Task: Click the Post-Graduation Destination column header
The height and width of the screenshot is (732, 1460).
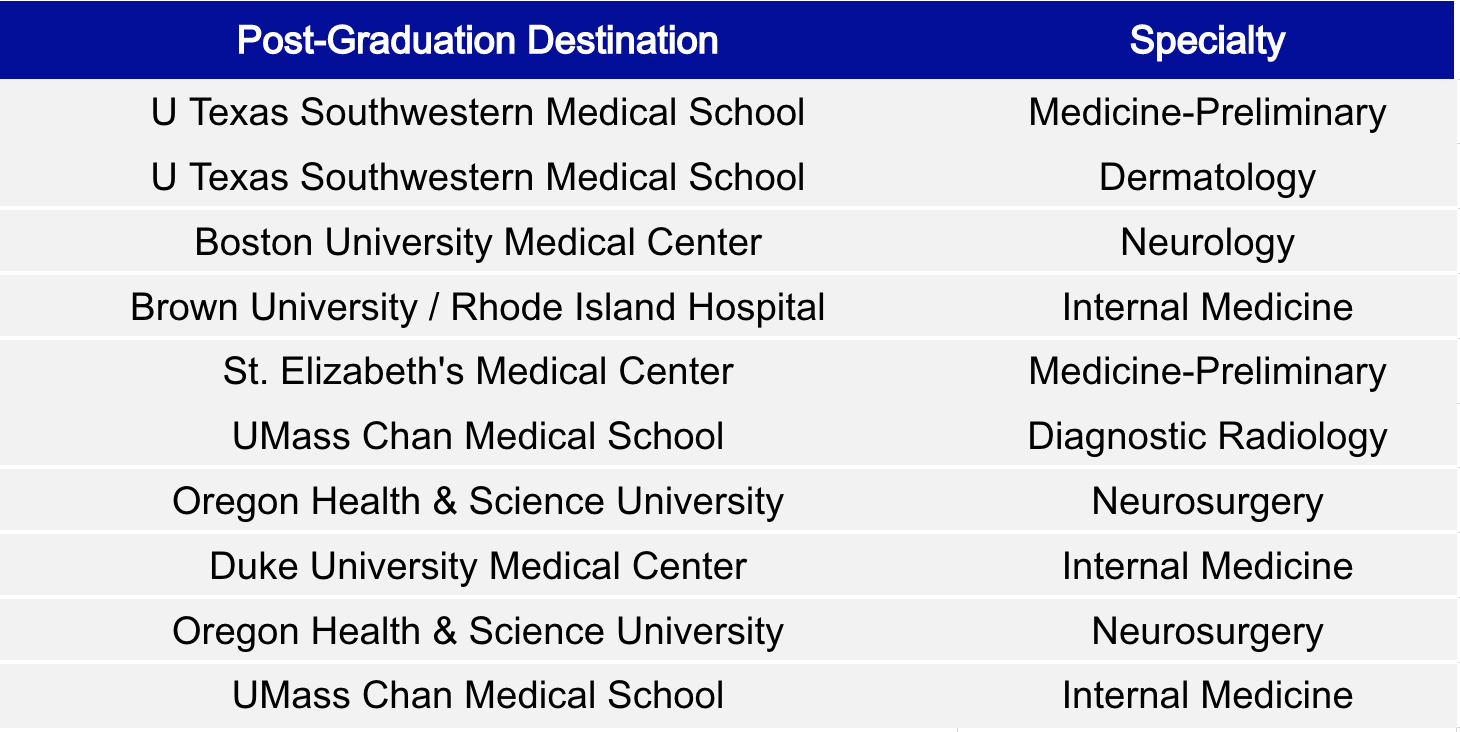Action: click(478, 40)
